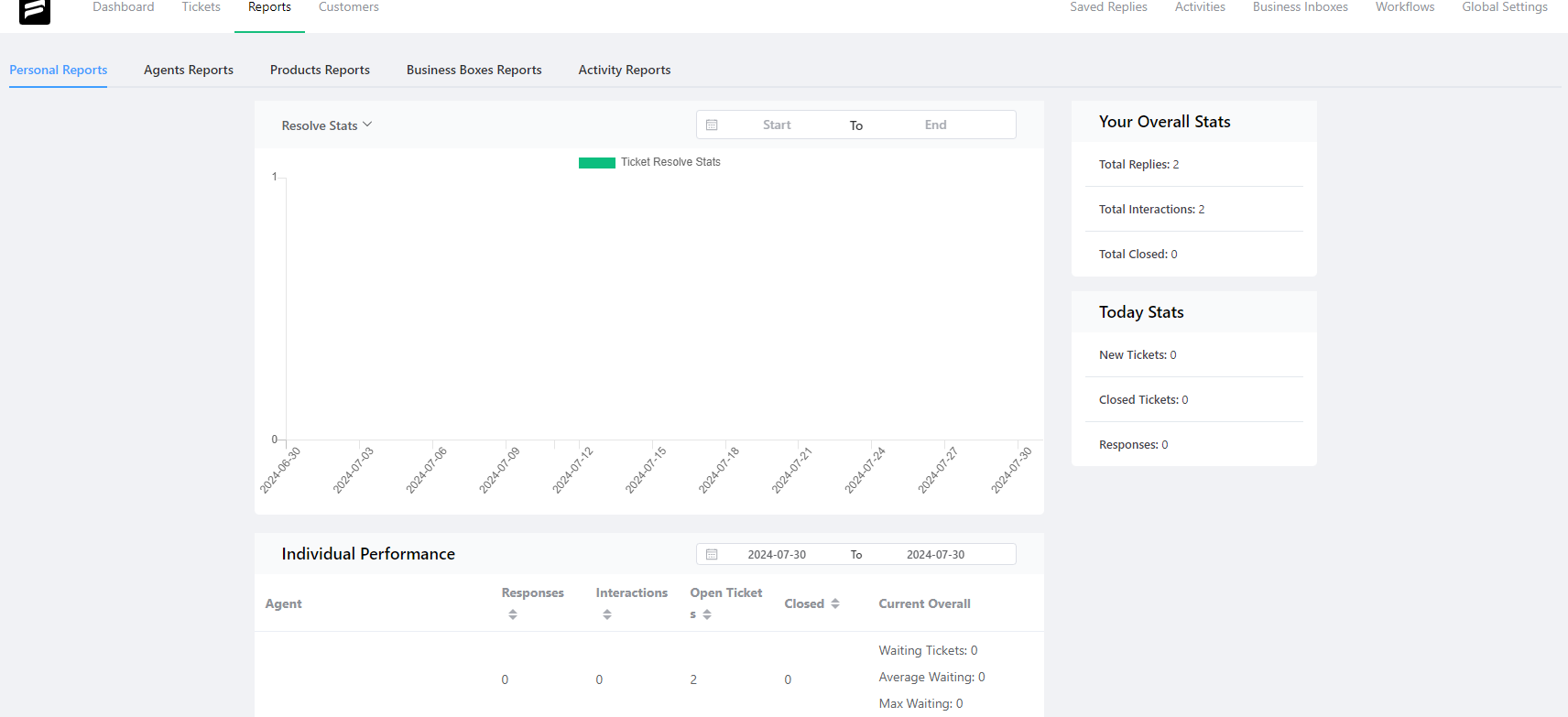Sort by Closed column arrows

(x=835, y=603)
